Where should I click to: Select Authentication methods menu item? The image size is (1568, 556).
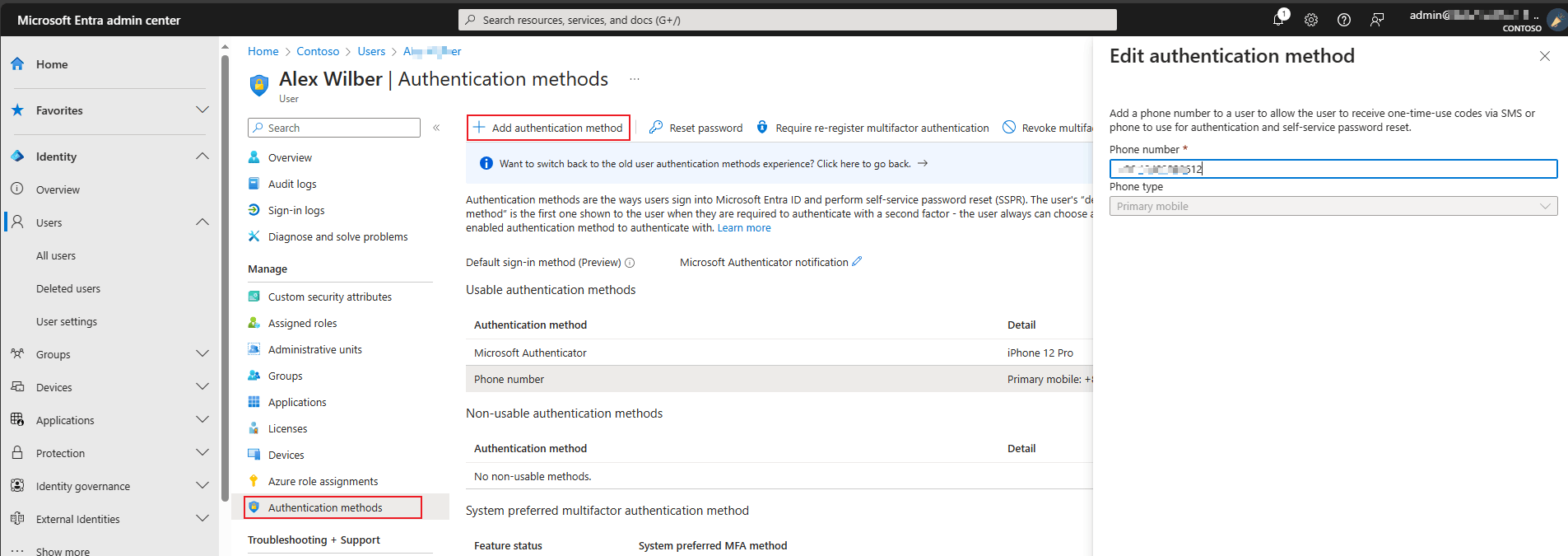[333, 507]
